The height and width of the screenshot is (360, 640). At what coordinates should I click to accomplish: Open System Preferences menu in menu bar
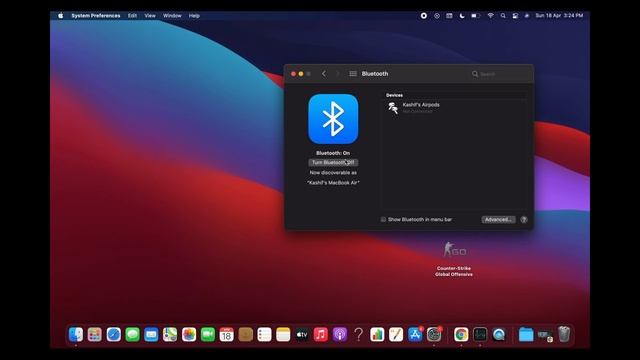[x=96, y=16]
